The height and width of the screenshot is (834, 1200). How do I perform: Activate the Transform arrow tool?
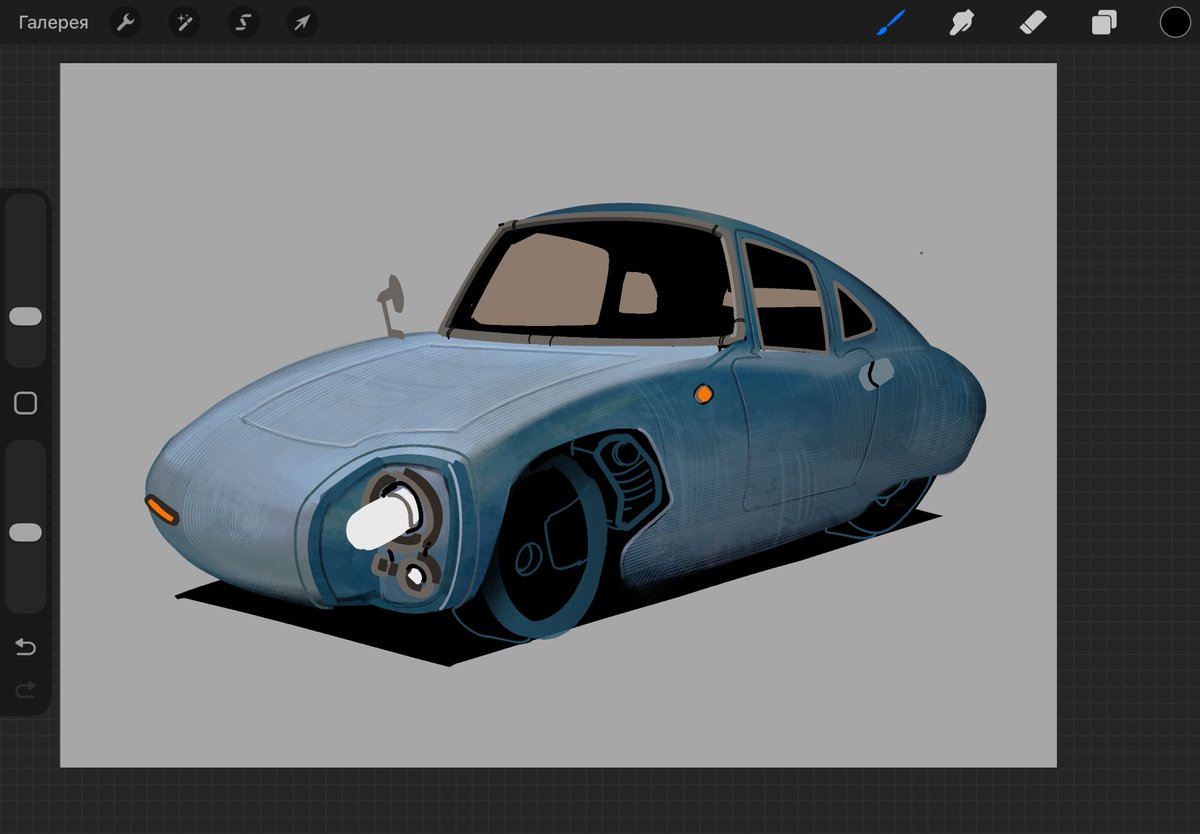302,22
